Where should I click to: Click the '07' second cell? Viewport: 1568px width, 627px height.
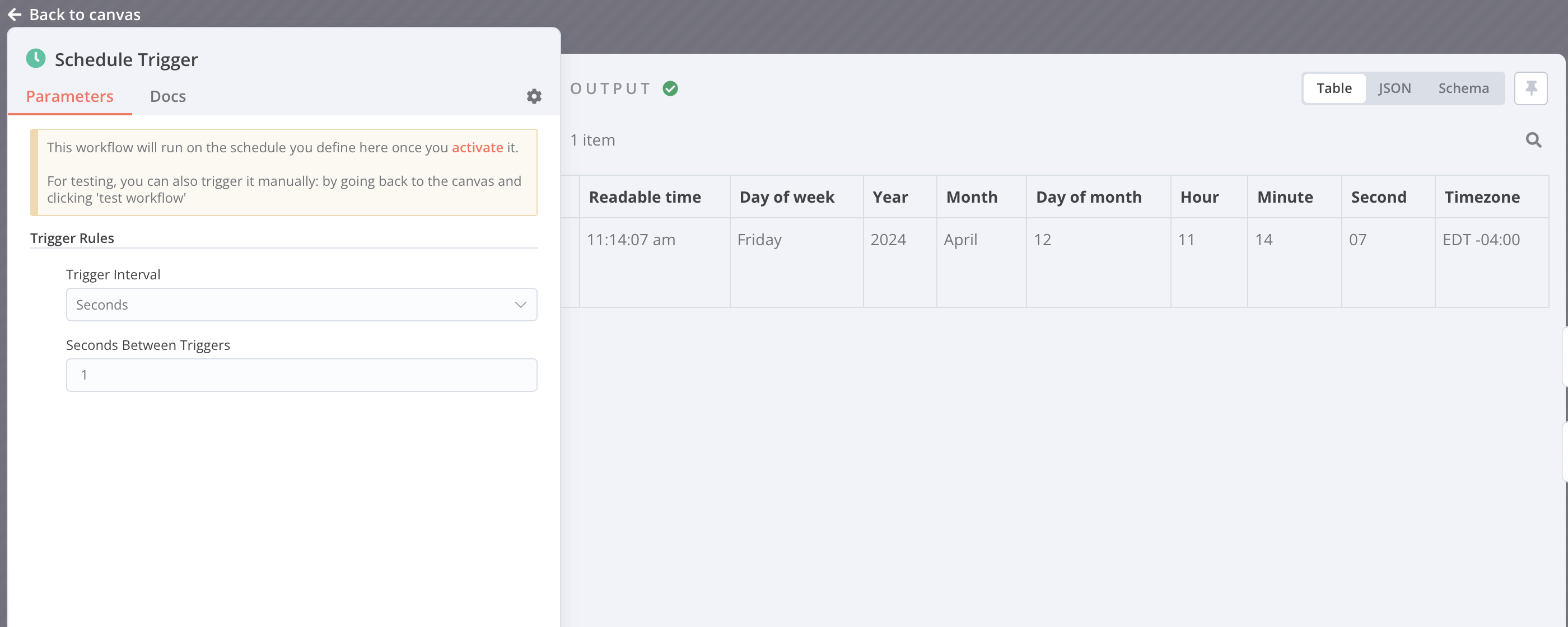(1388, 263)
